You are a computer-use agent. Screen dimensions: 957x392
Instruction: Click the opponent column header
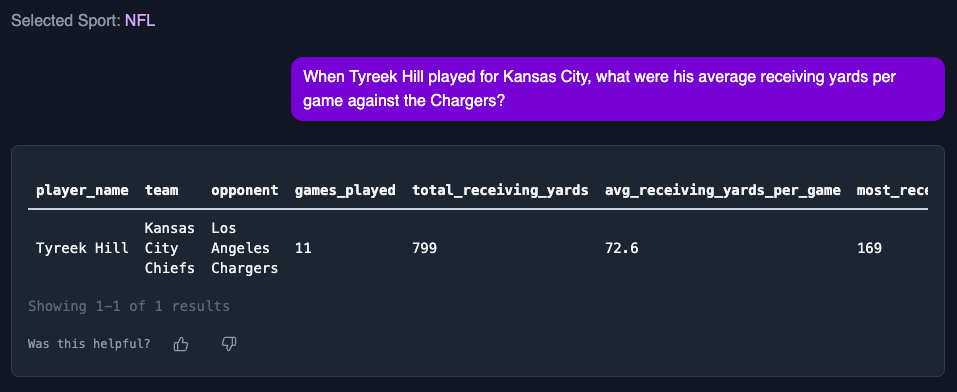tap(245, 191)
